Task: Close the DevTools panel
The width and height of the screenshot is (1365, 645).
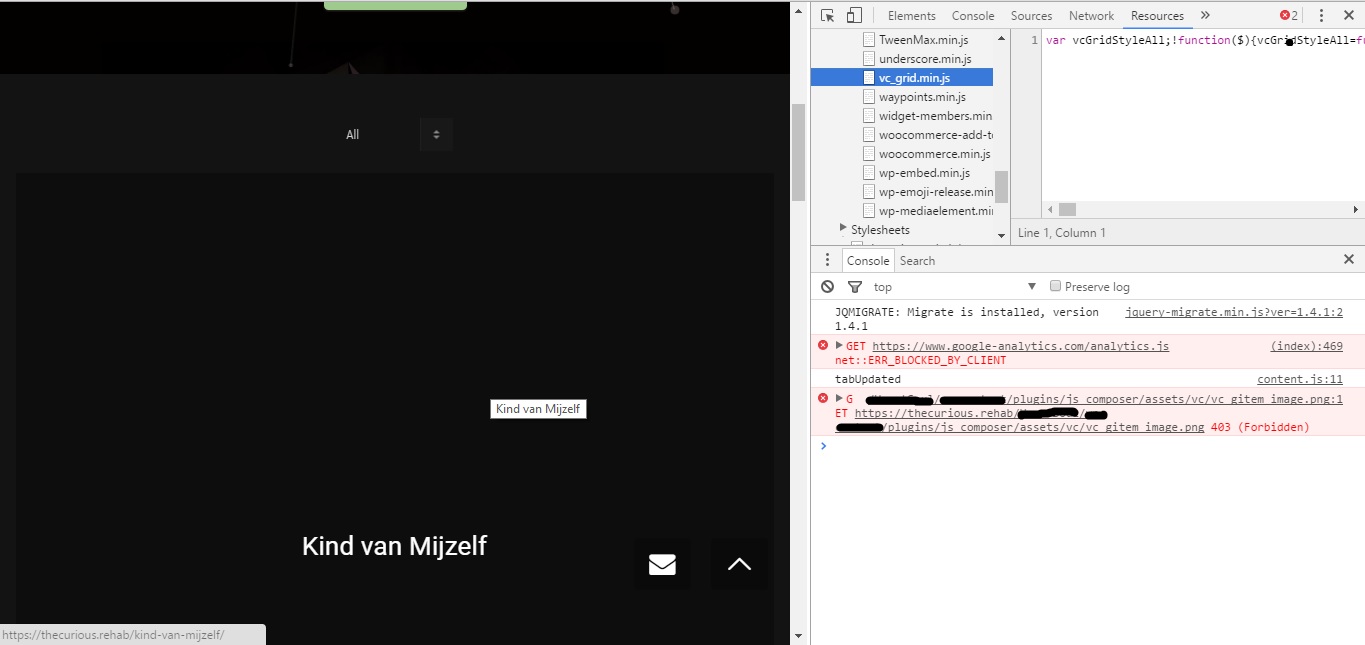Action: [x=1349, y=15]
